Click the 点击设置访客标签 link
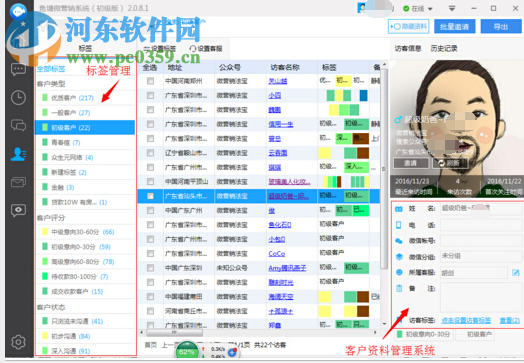The height and width of the screenshot is (363, 524). tap(466, 320)
